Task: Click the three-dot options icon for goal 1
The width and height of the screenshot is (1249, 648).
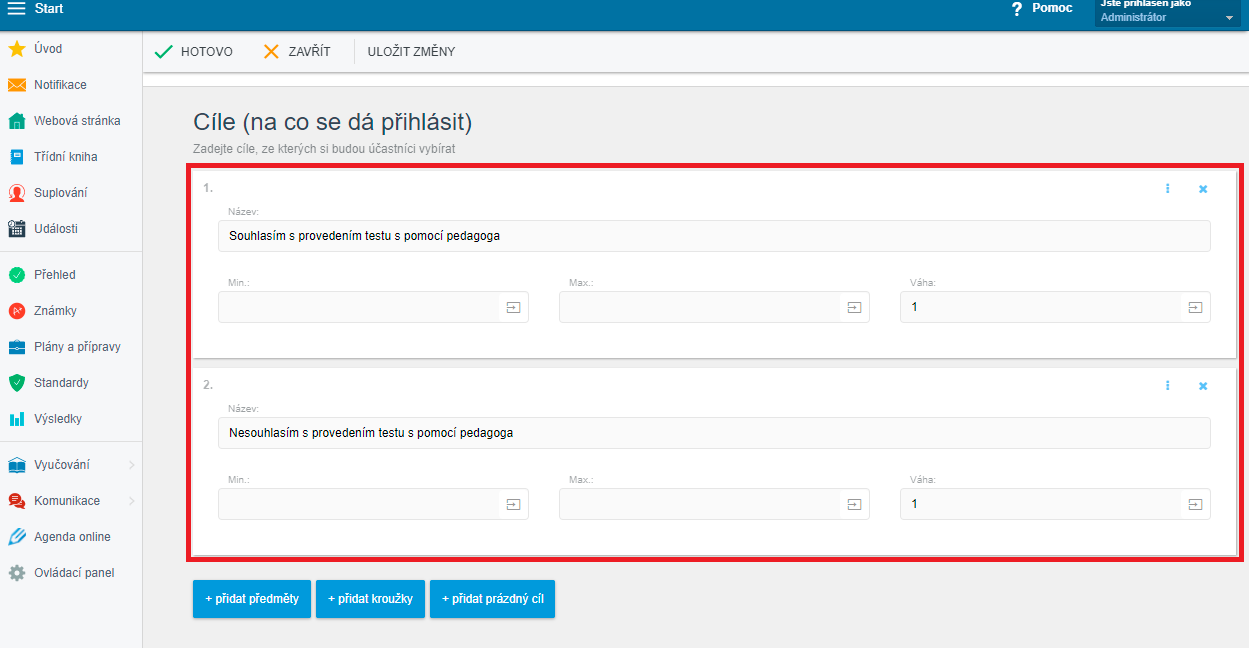Action: (x=1167, y=188)
